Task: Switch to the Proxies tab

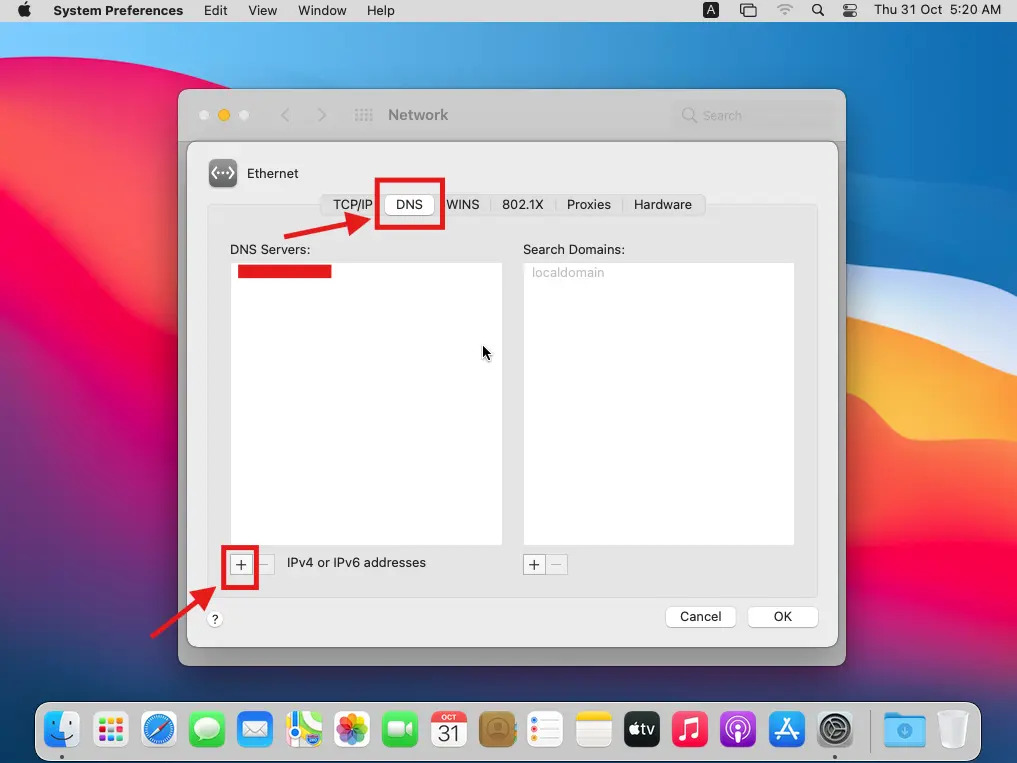Action: (589, 204)
